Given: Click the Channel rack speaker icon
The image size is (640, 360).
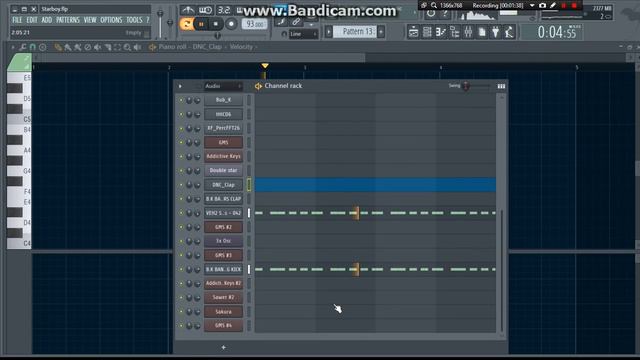Looking at the screenshot, I should 258,86.
